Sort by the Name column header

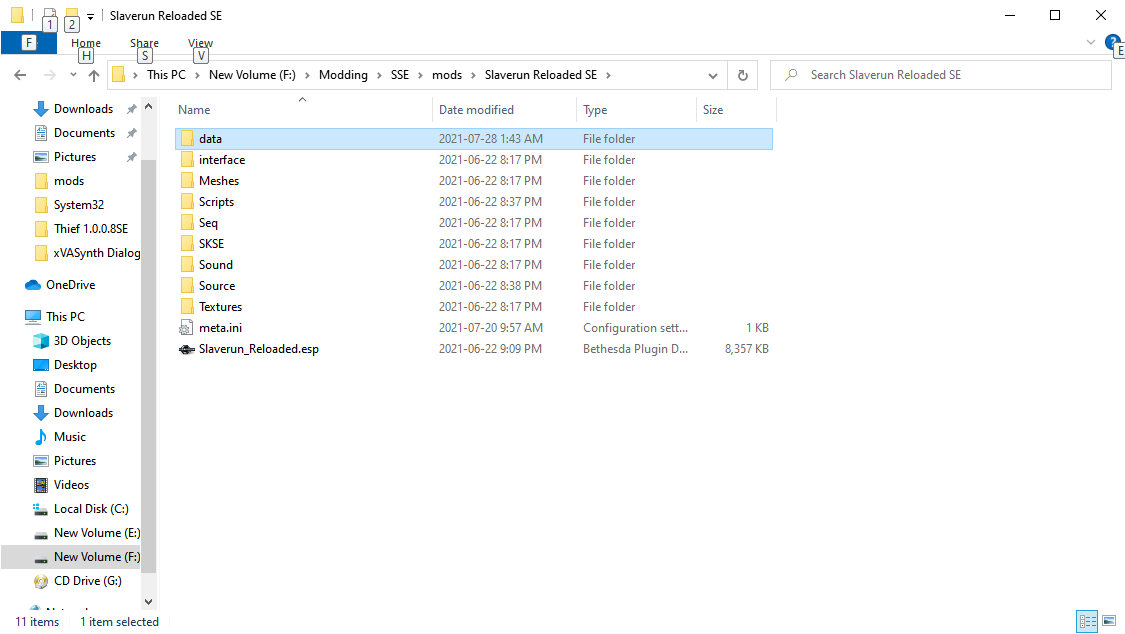303,110
